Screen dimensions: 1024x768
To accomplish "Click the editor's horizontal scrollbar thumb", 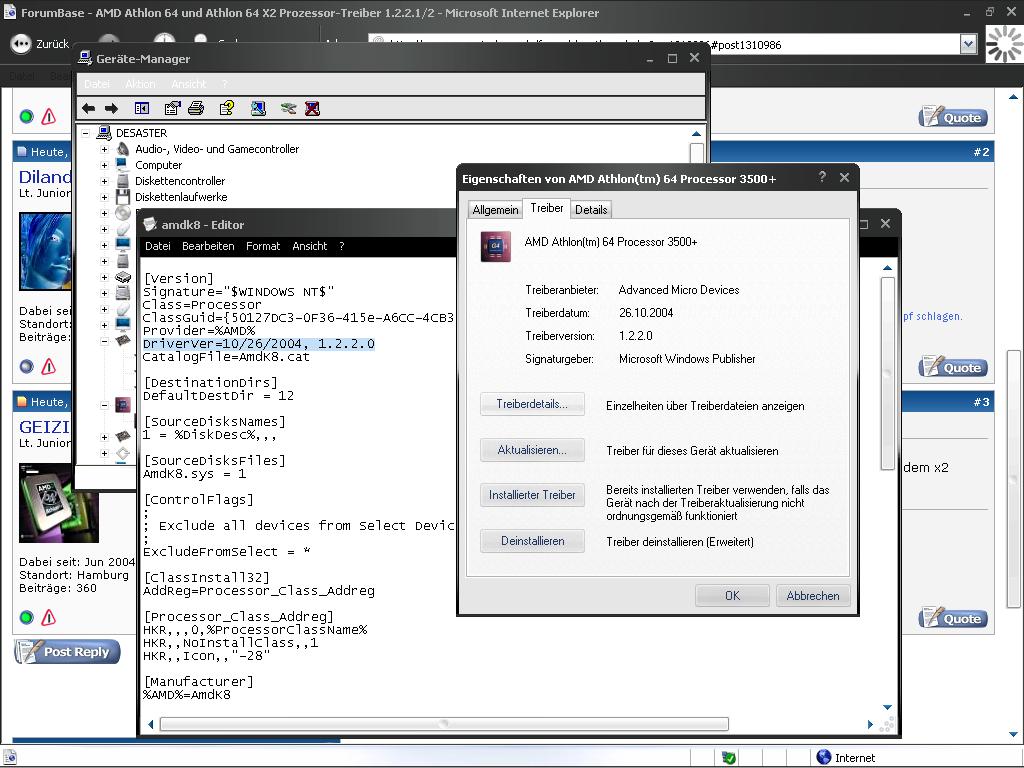I will [444, 724].
